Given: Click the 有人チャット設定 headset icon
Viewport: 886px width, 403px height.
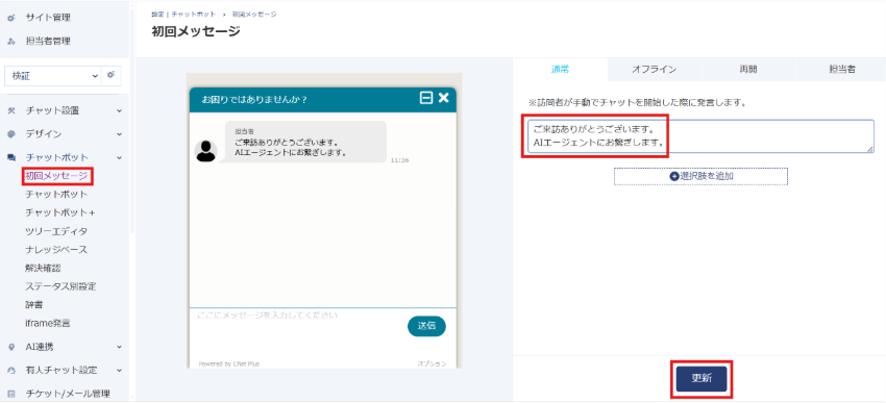Looking at the screenshot, I should point(11,371).
